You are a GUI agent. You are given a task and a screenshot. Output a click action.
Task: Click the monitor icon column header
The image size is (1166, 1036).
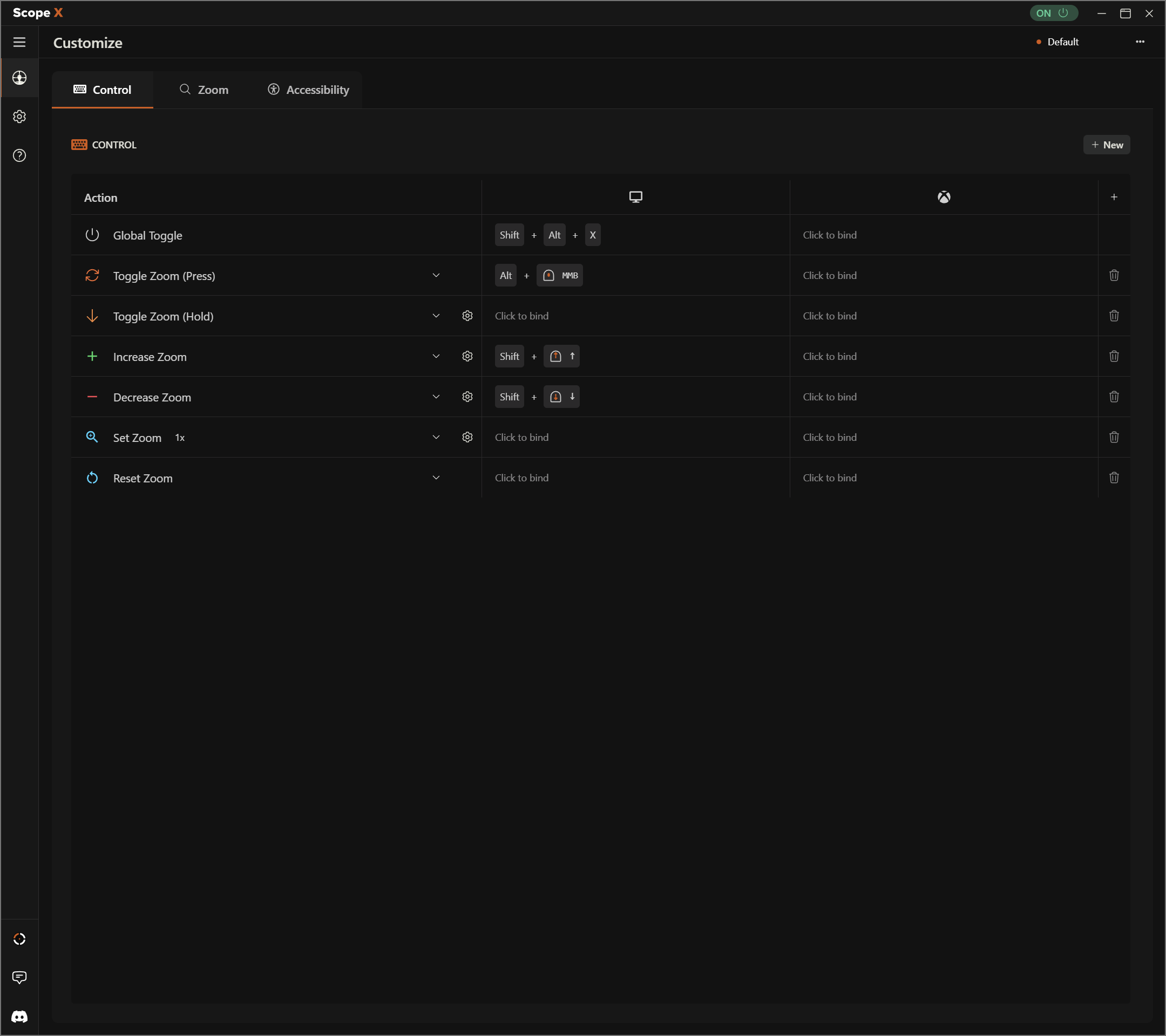pyautogui.click(x=635, y=197)
